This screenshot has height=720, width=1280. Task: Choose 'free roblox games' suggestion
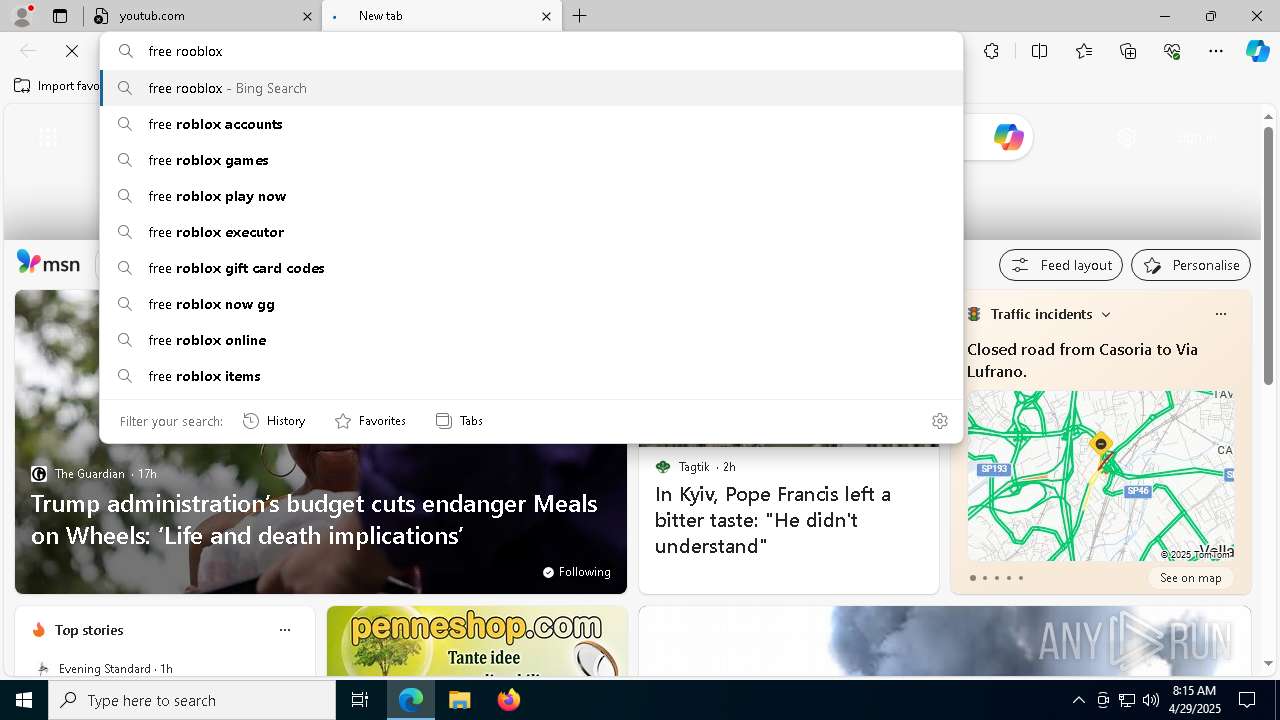click(x=531, y=160)
